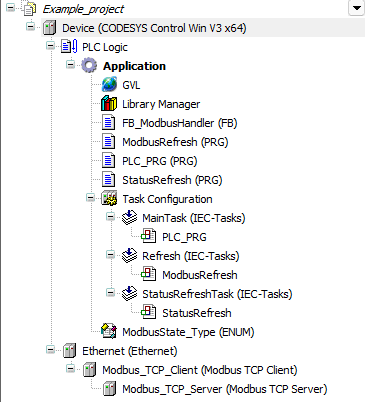Select the Task Configuration label
This screenshot has height=402, width=365.
click(x=167, y=199)
